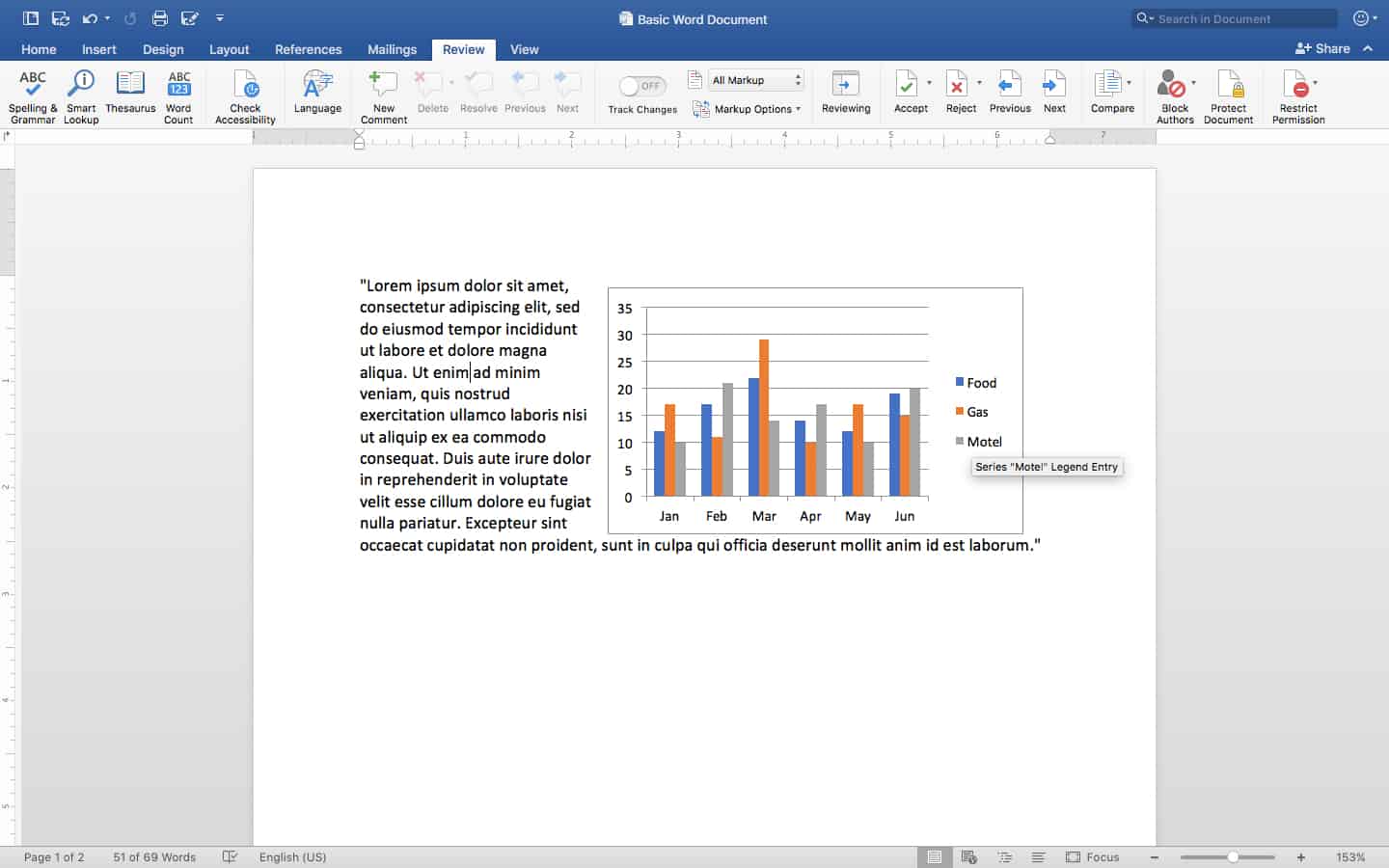Adjust the zoom slider handle
The height and width of the screenshot is (868, 1389).
click(1233, 856)
